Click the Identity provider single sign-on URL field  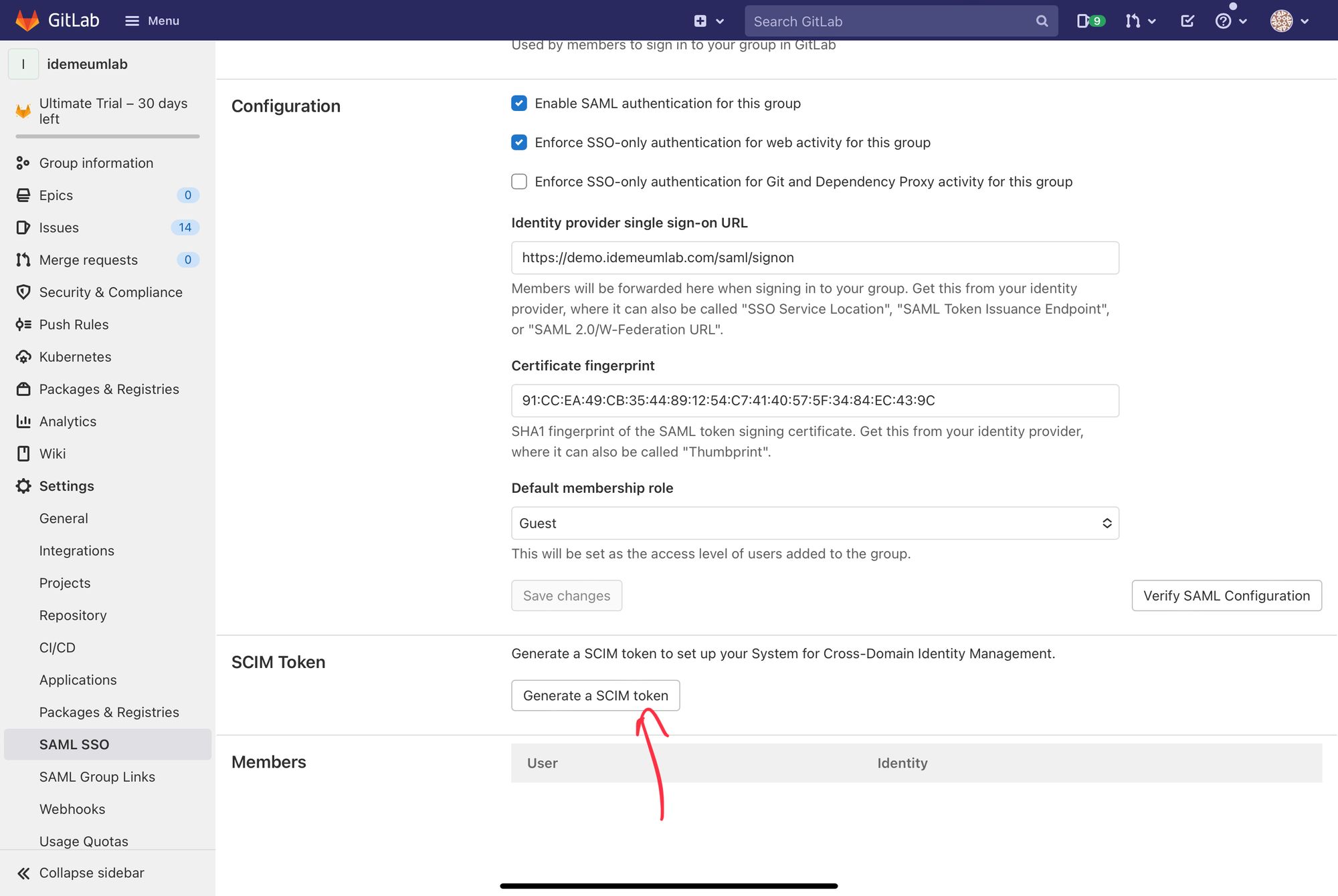pyautogui.click(x=815, y=257)
